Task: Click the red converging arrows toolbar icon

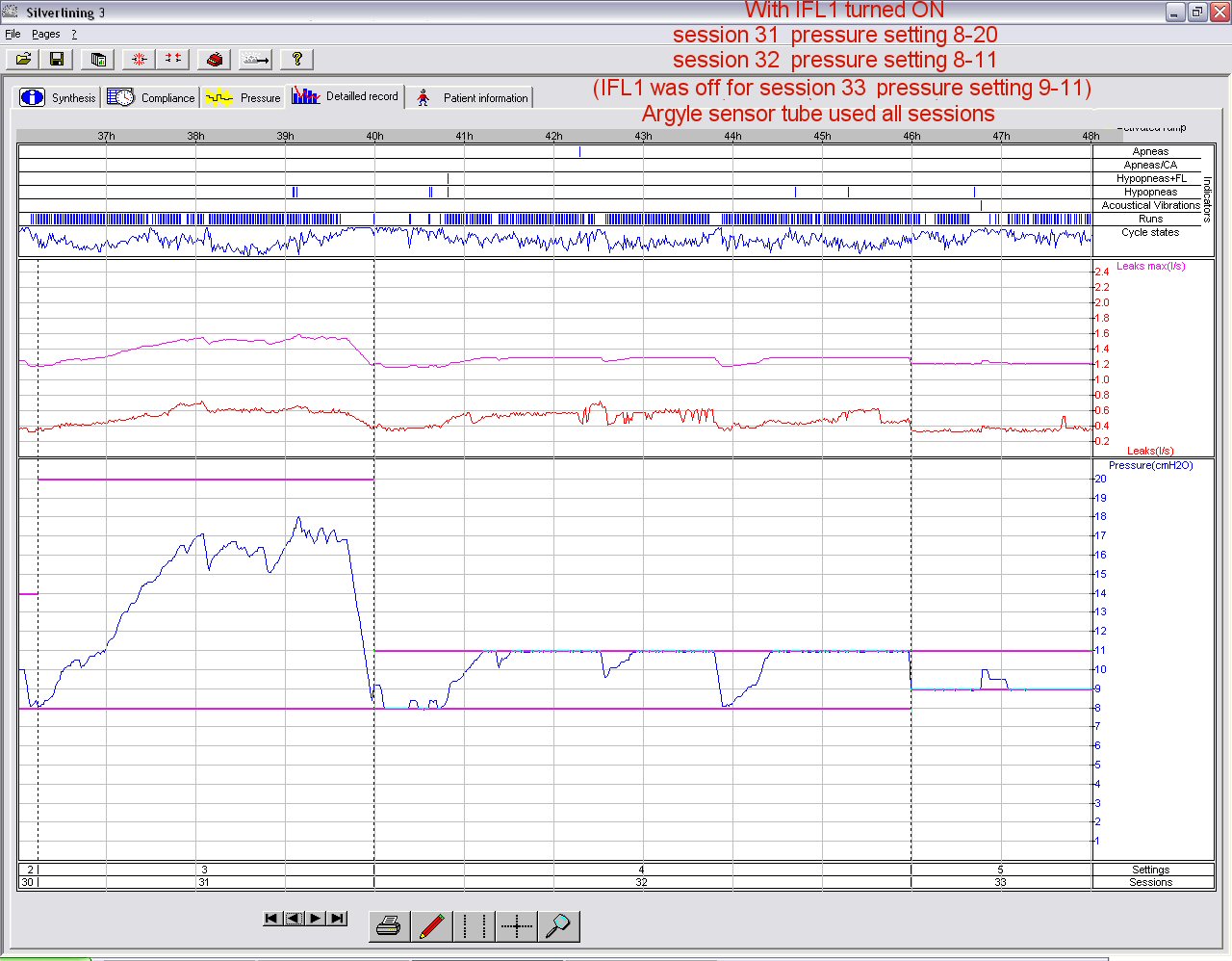Action: (173, 59)
